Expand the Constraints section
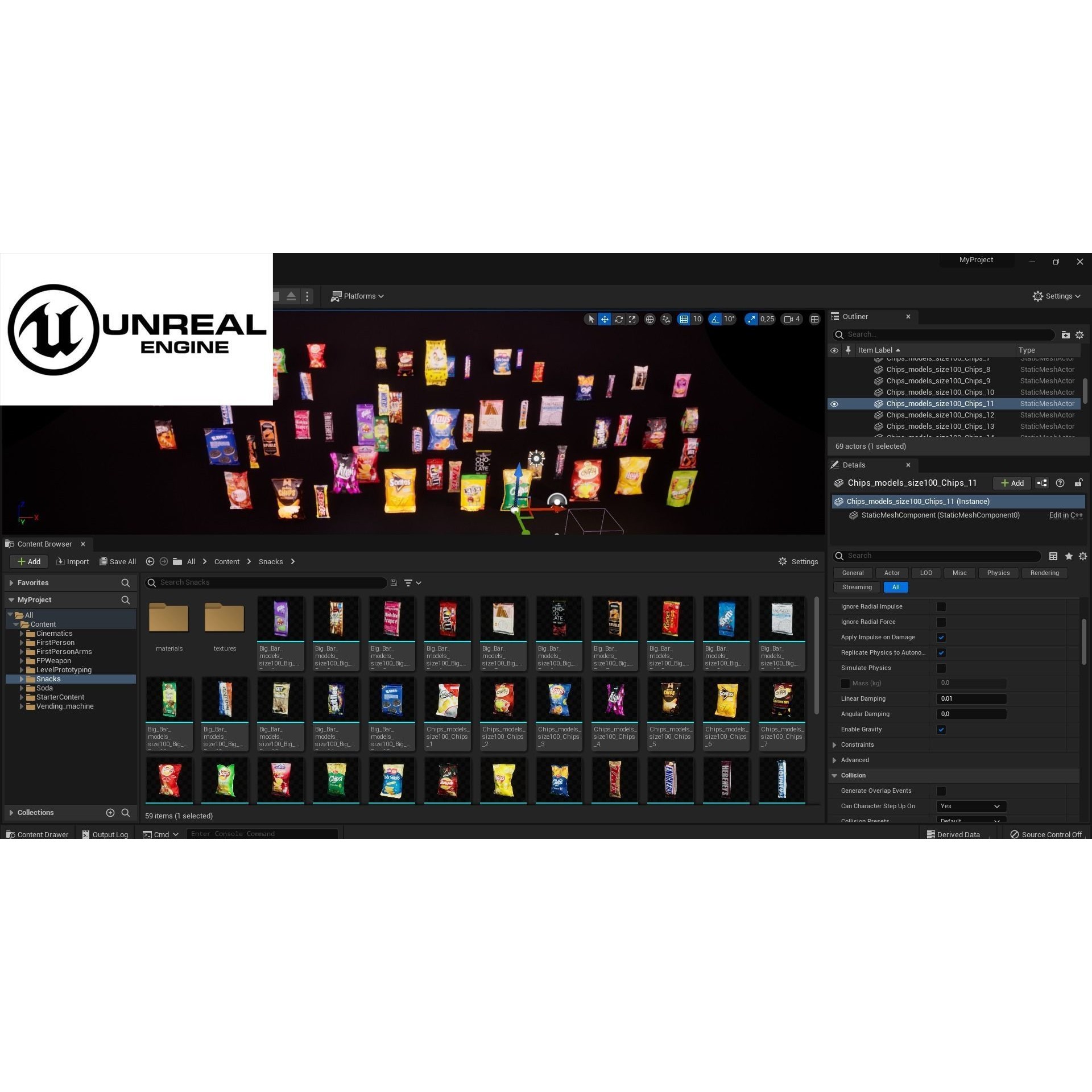The height and width of the screenshot is (1092, 1092). coord(834,745)
